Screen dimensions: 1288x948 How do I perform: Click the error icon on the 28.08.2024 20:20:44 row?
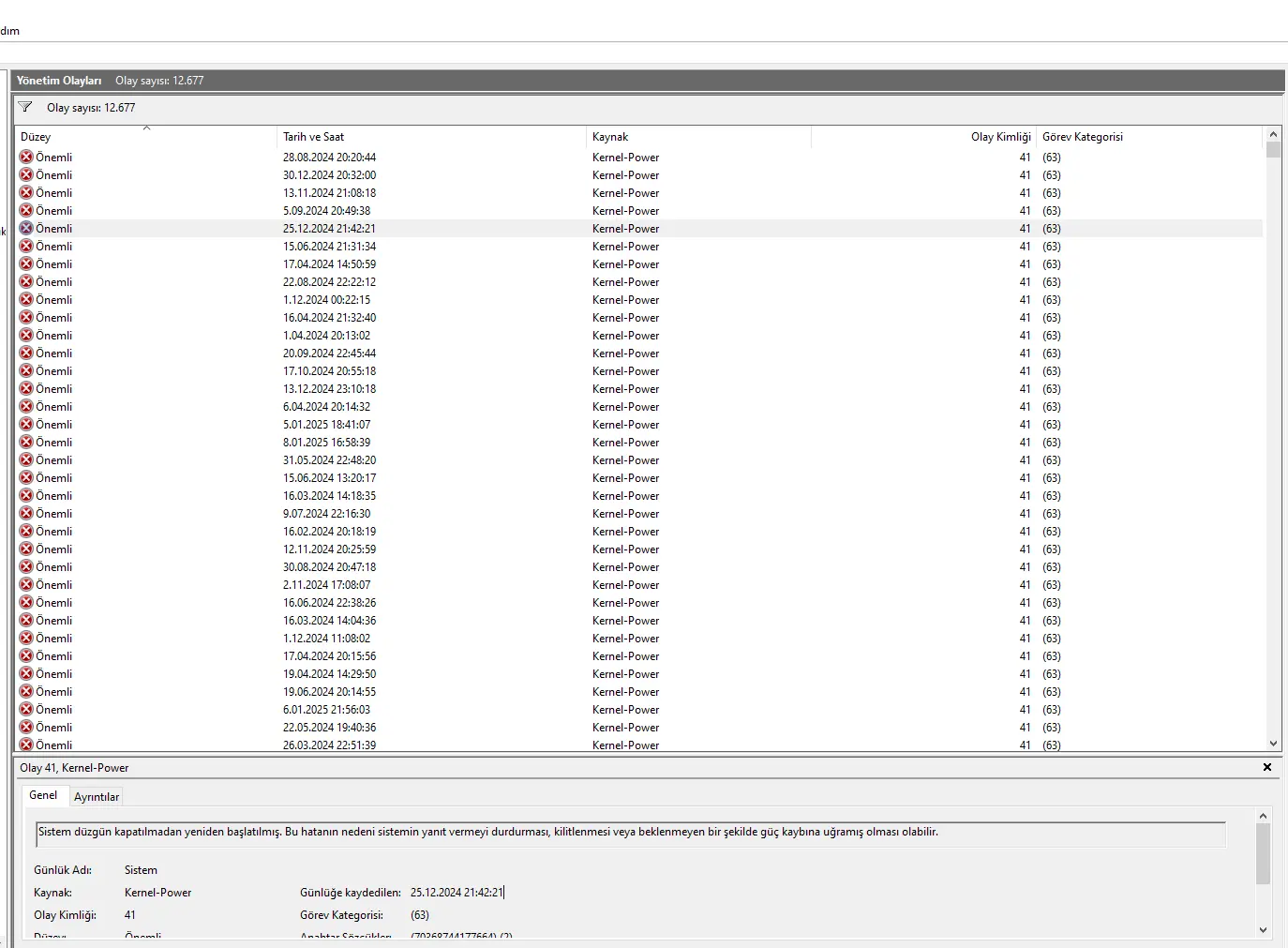click(26, 157)
